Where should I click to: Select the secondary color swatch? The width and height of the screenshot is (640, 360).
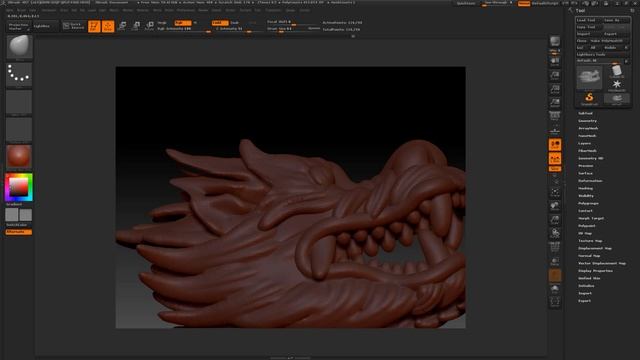25,215
